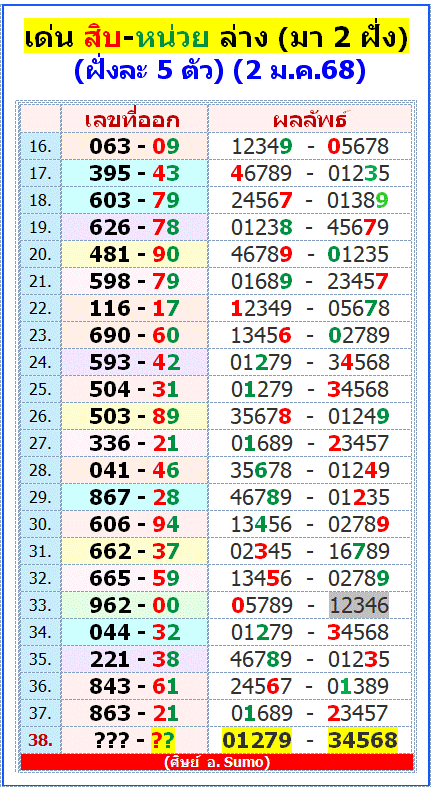Click the red row number 38 label
Viewport: 432px width, 787px height.
(x=40, y=740)
